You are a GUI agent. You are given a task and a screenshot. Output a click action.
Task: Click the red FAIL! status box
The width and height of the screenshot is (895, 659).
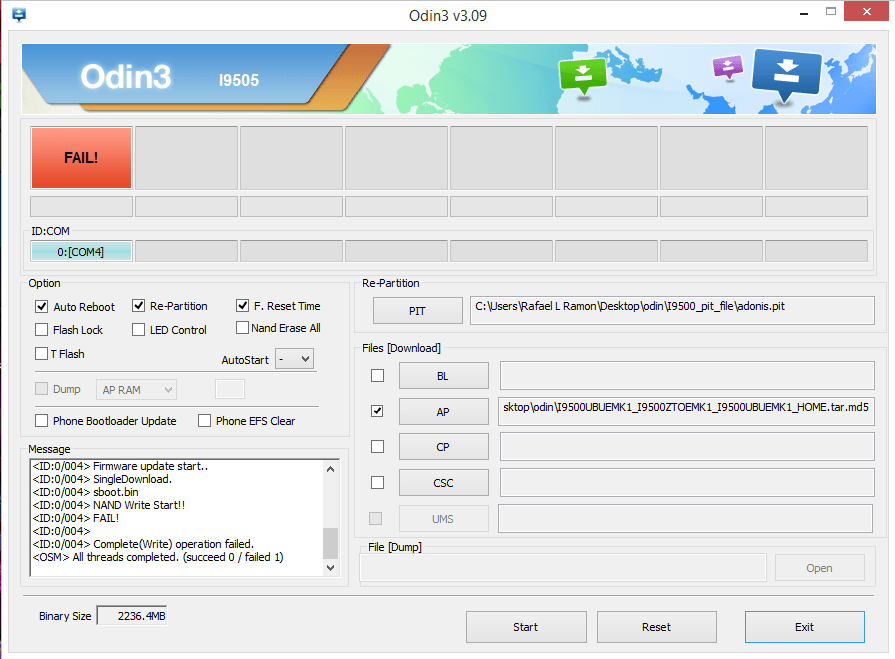[x=81, y=158]
